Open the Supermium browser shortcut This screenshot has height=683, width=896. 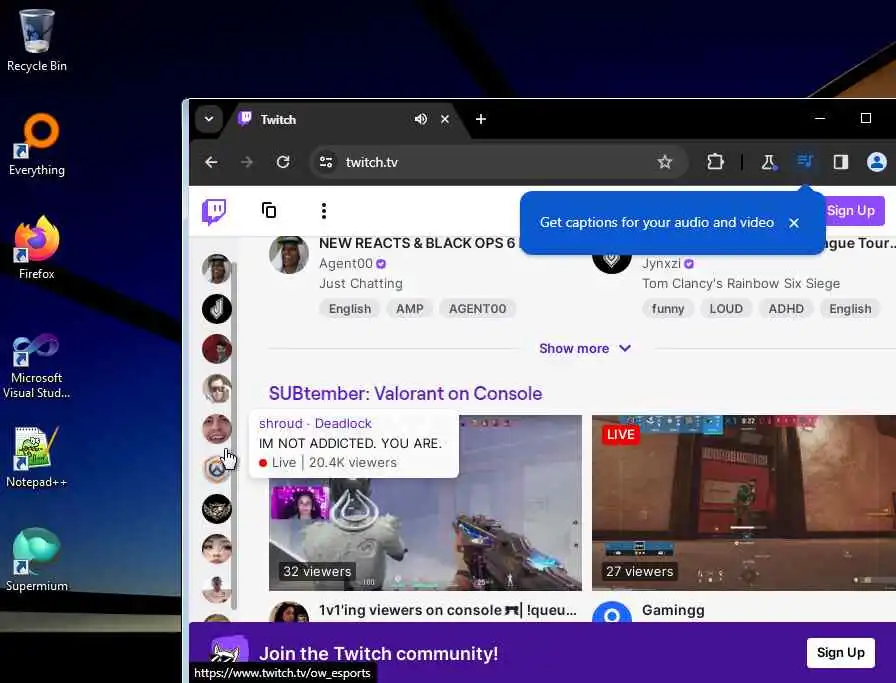pos(37,559)
